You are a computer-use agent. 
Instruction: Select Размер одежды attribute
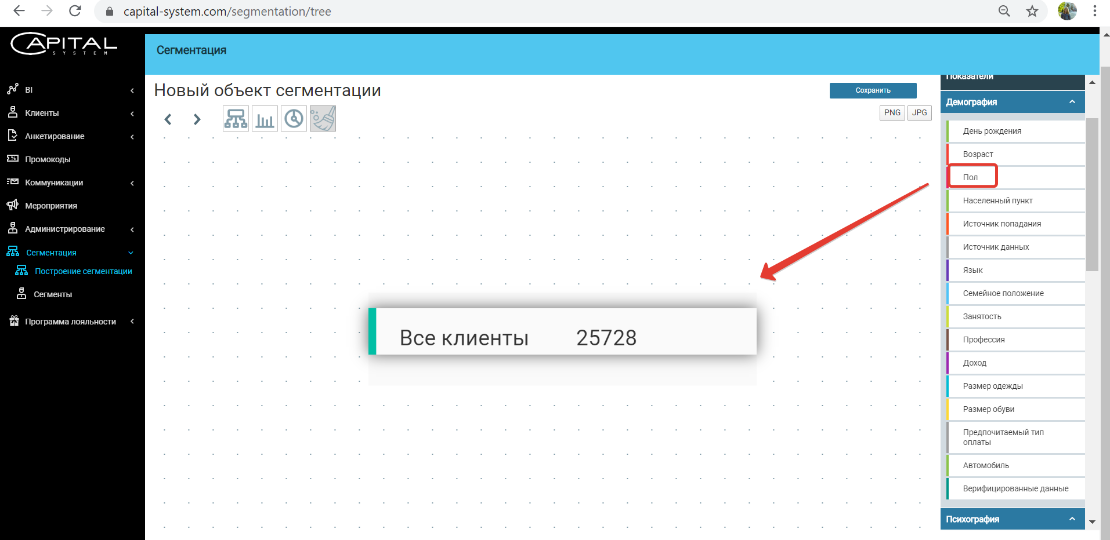click(1015, 386)
